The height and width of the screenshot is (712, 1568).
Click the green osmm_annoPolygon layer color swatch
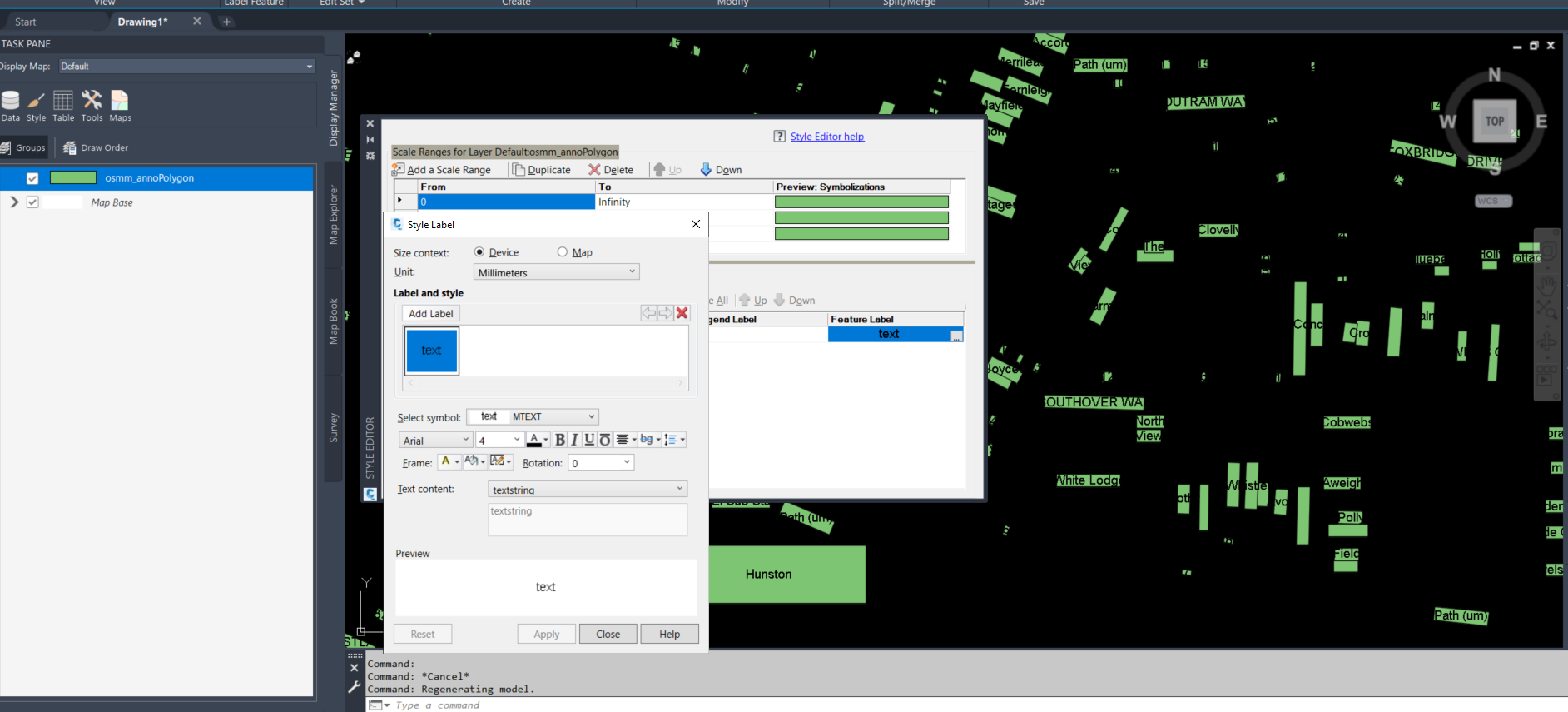point(73,177)
